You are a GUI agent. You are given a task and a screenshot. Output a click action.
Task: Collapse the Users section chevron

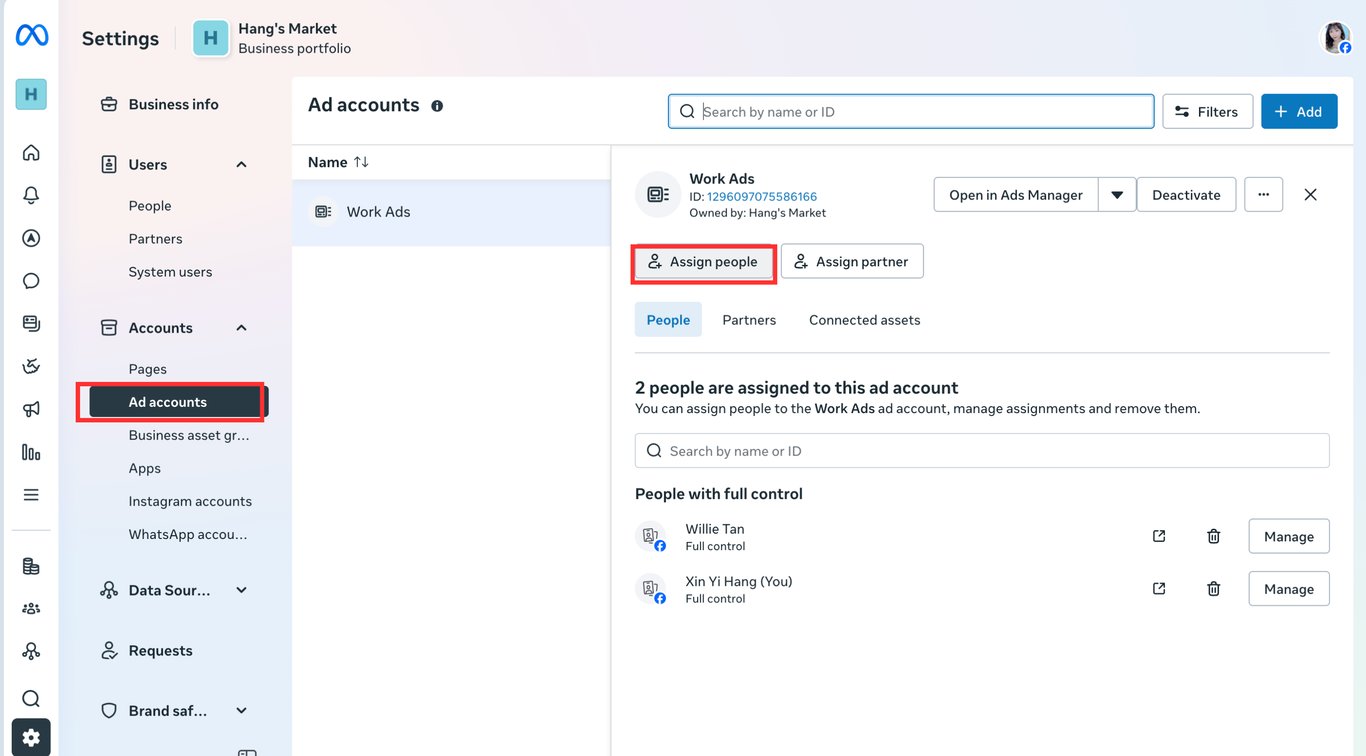(x=241, y=164)
